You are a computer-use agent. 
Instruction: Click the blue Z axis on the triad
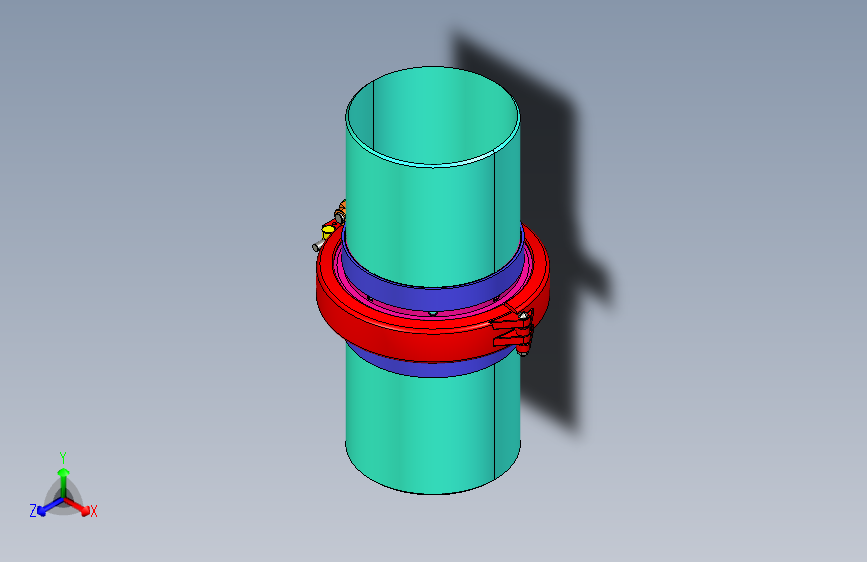(x=50, y=506)
